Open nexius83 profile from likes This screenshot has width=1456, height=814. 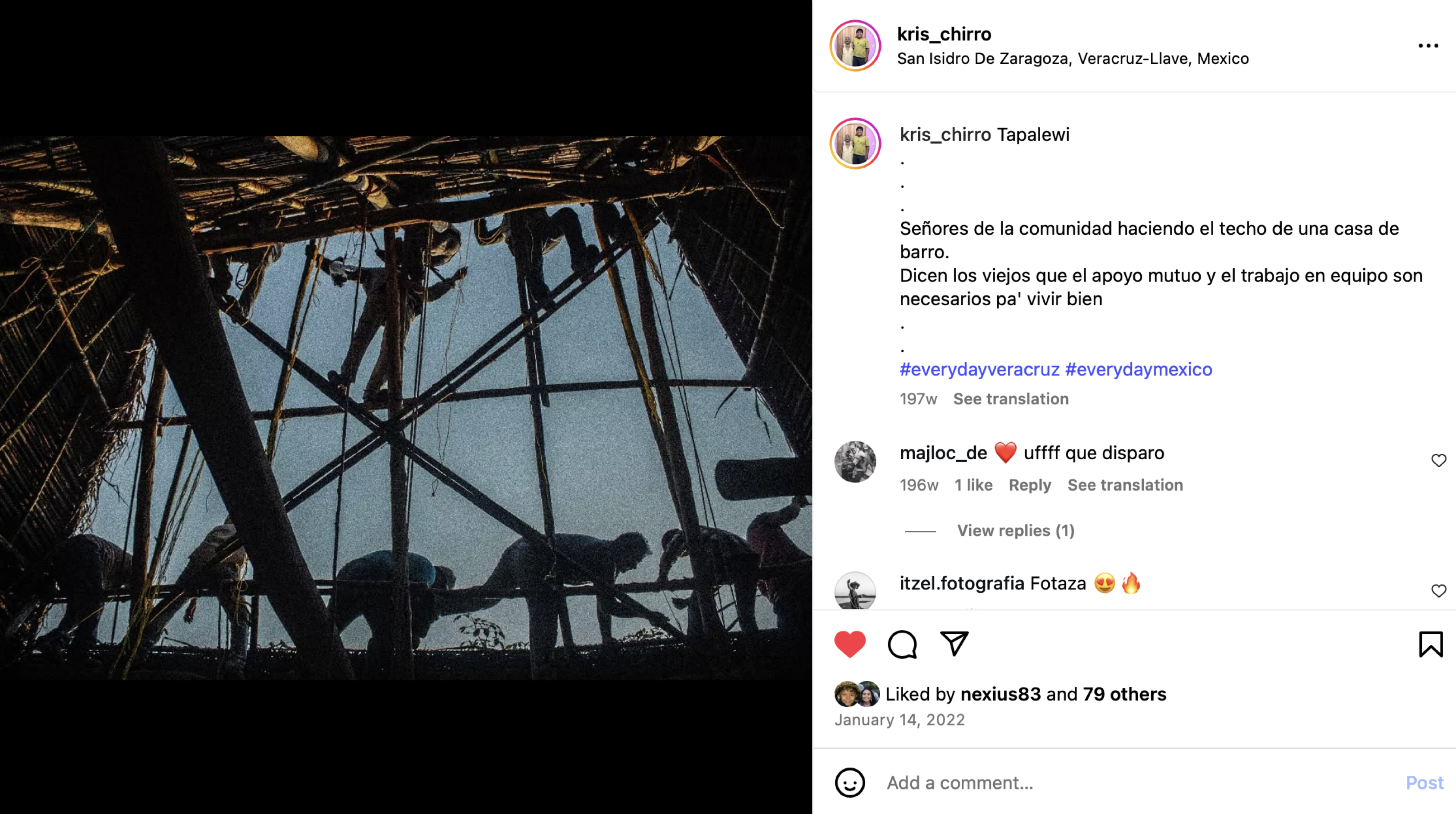pyautogui.click(x=1001, y=694)
